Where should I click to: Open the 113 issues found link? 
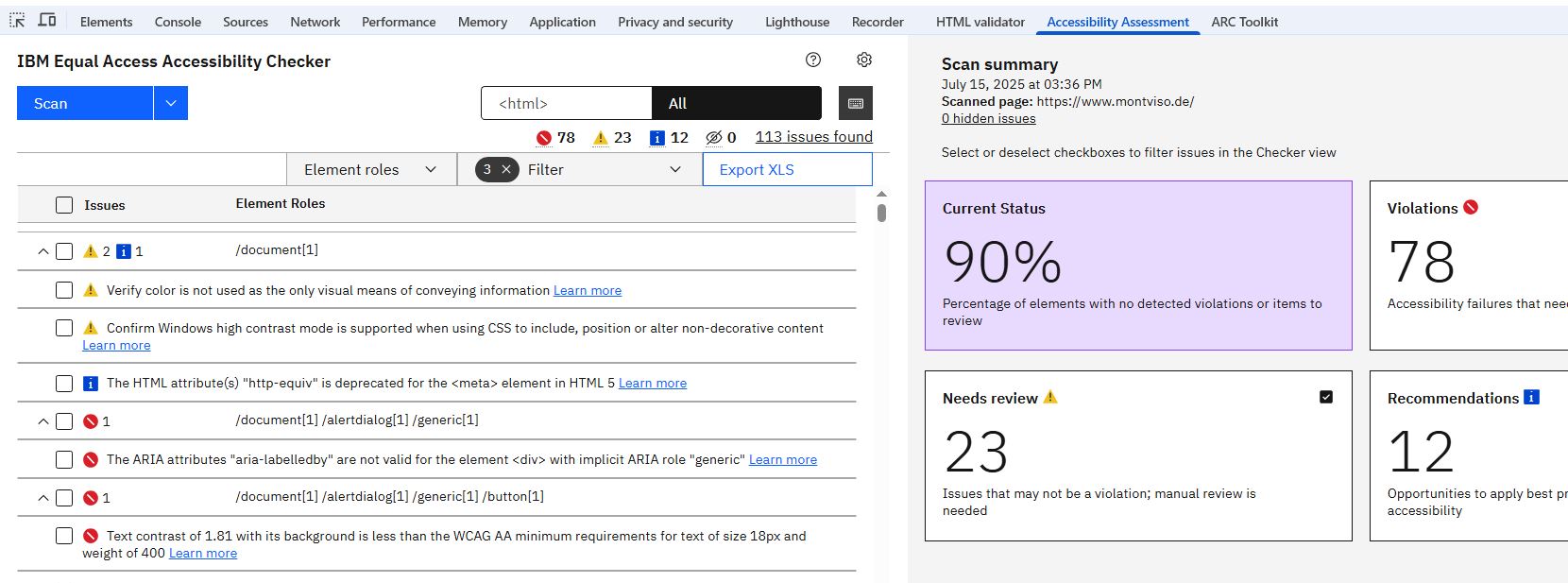(x=814, y=137)
